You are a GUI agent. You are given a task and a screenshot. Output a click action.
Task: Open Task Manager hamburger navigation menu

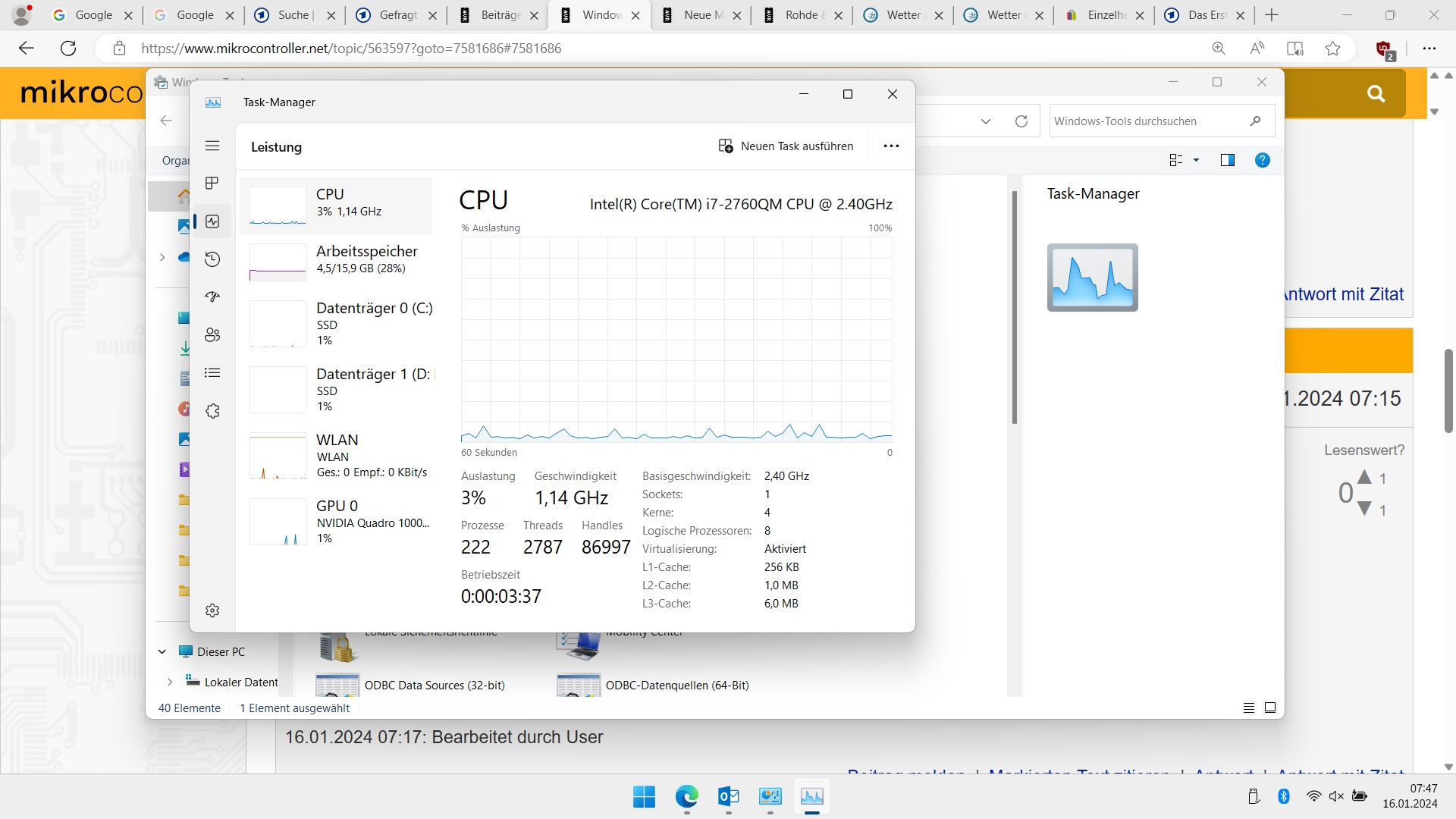tap(212, 146)
